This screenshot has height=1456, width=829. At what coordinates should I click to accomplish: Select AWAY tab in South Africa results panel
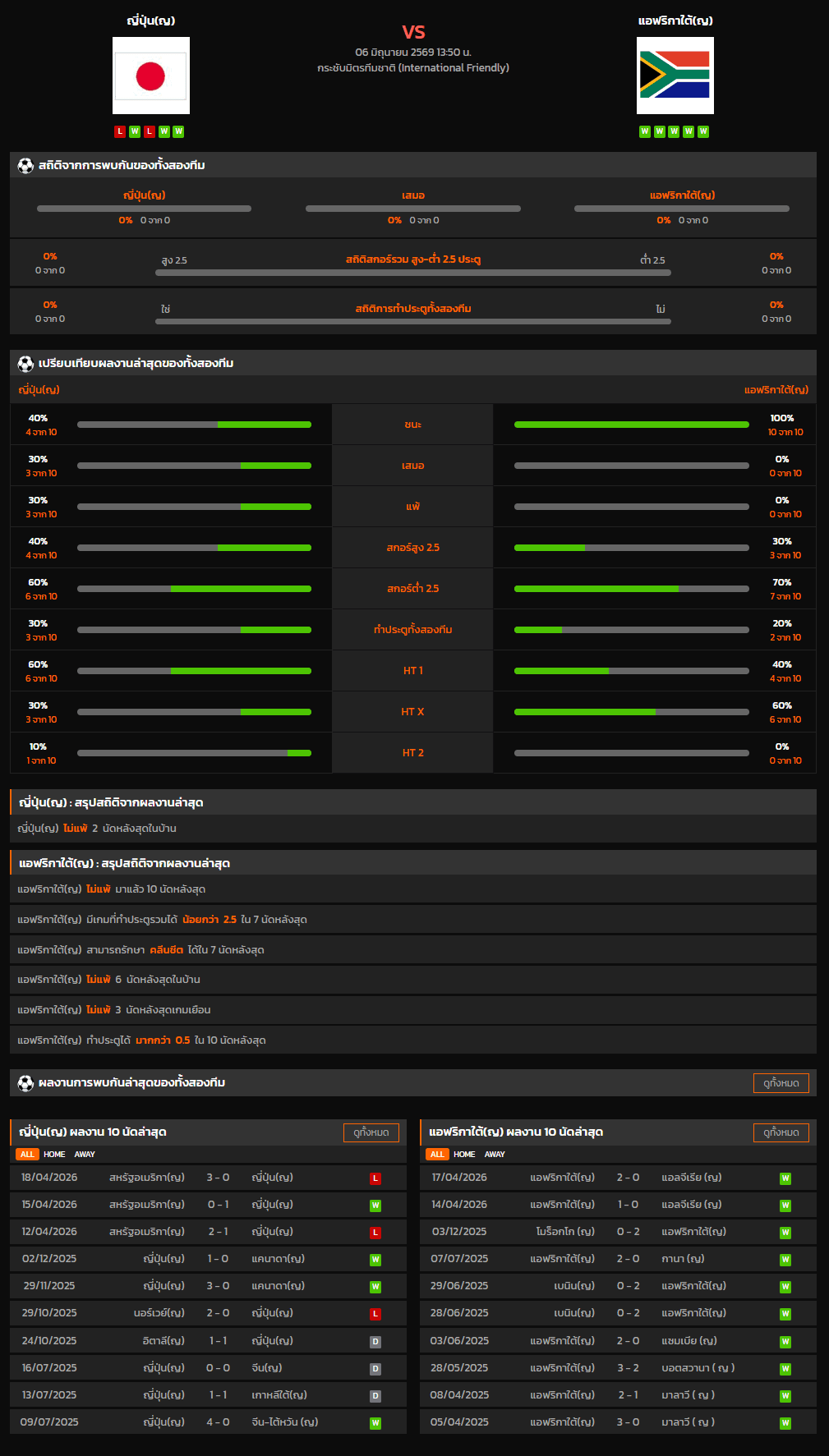pos(495,1155)
